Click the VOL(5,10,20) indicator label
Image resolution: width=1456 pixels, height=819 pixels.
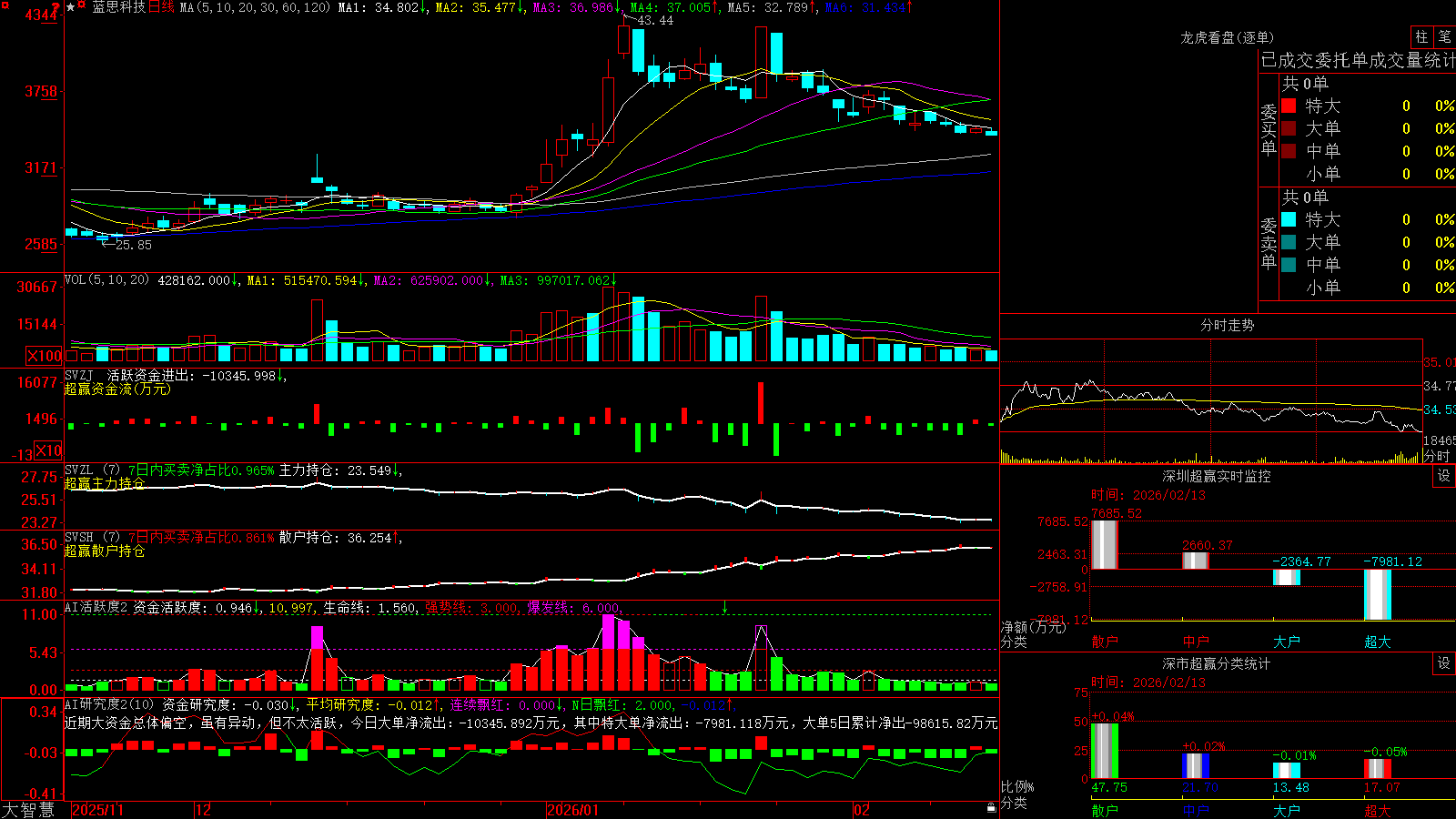[x=106, y=280]
